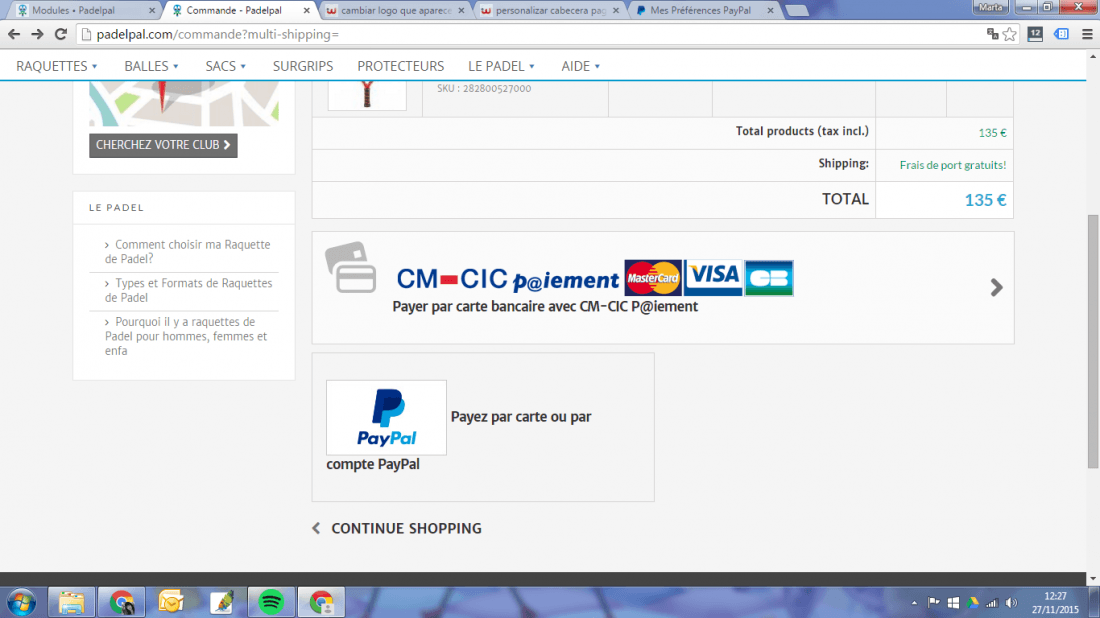Bookmark page with star icon
Image resolution: width=1100 pixels, height=618 pixels.
pos(1010,34)
